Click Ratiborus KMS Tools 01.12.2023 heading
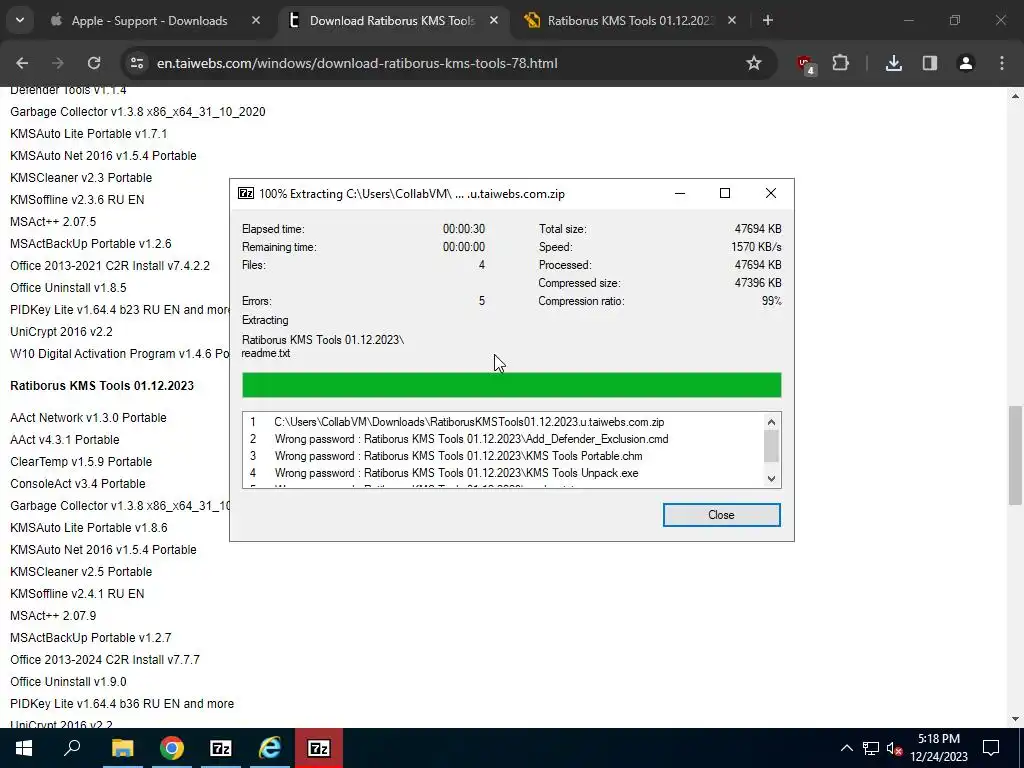 click(x=102, y=386)
